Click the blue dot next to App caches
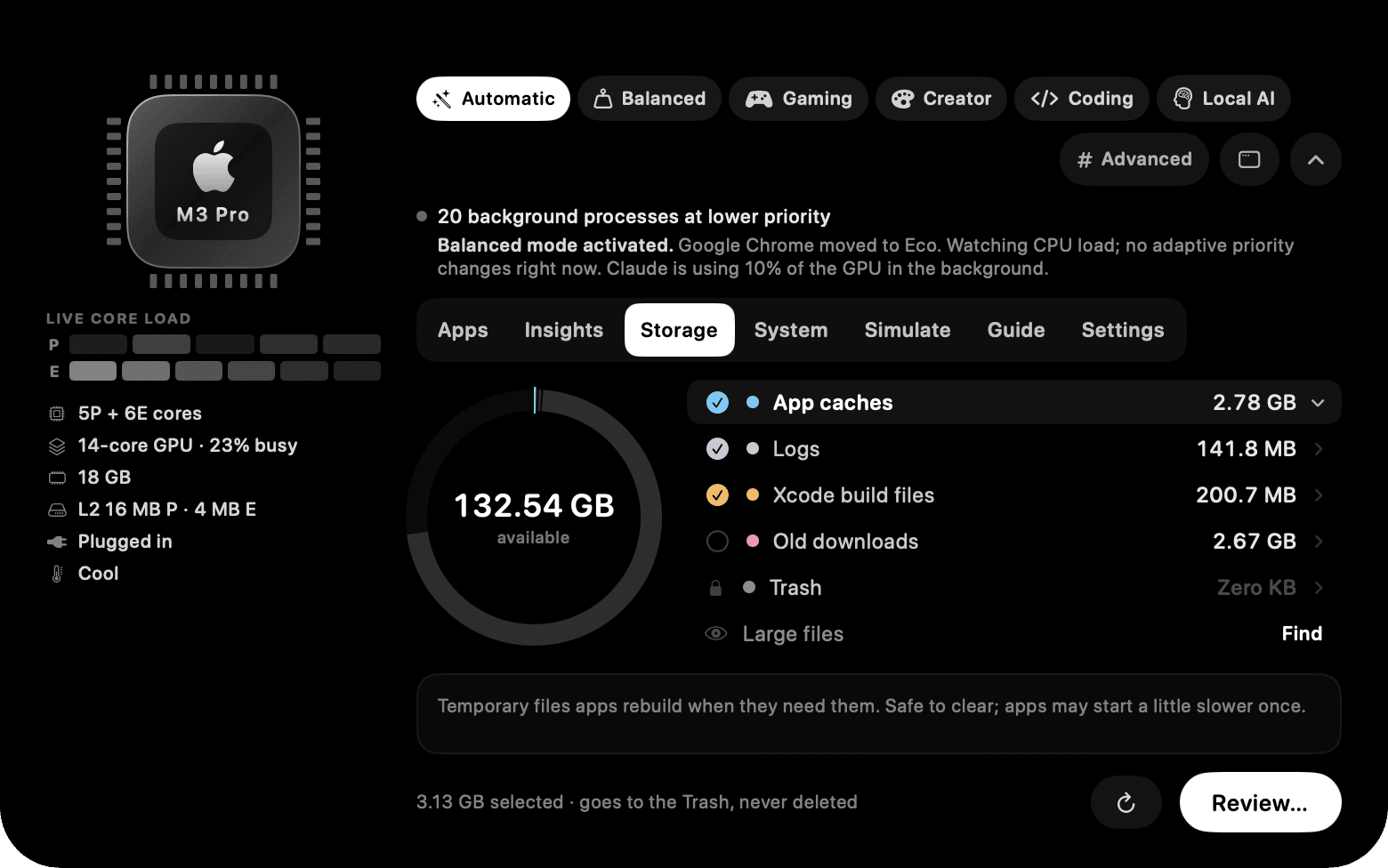Screen dimensions: 1388x868 (753, 403)
